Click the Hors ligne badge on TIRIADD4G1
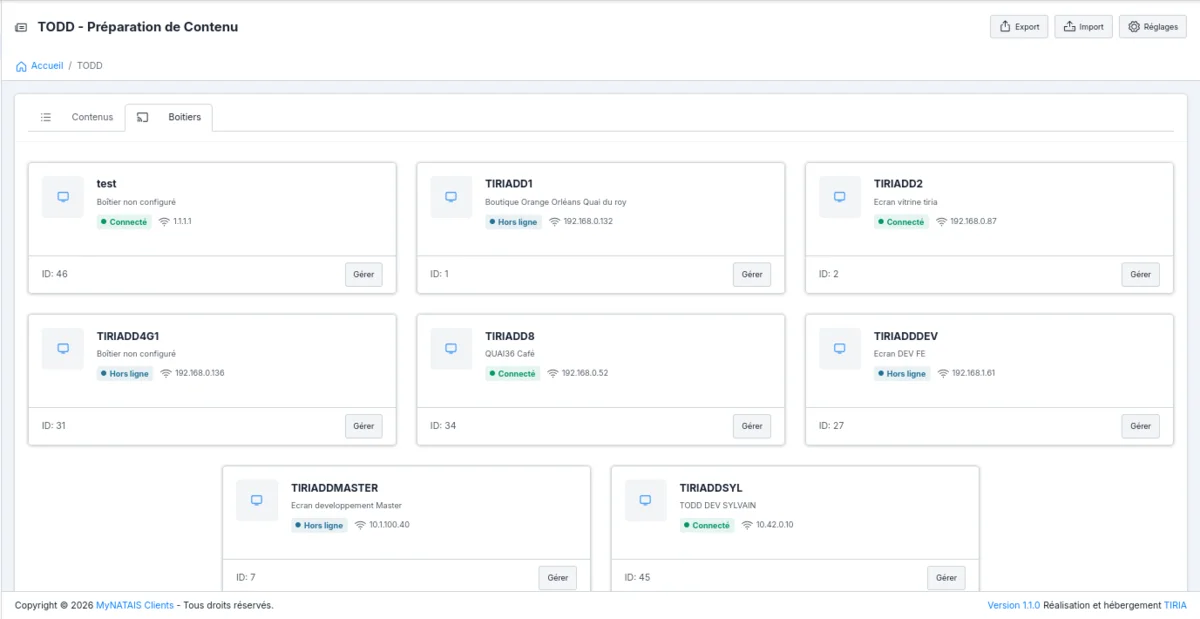Image resolution: width=1200 pixels, height=619 pixels. (x=125, y=374)
